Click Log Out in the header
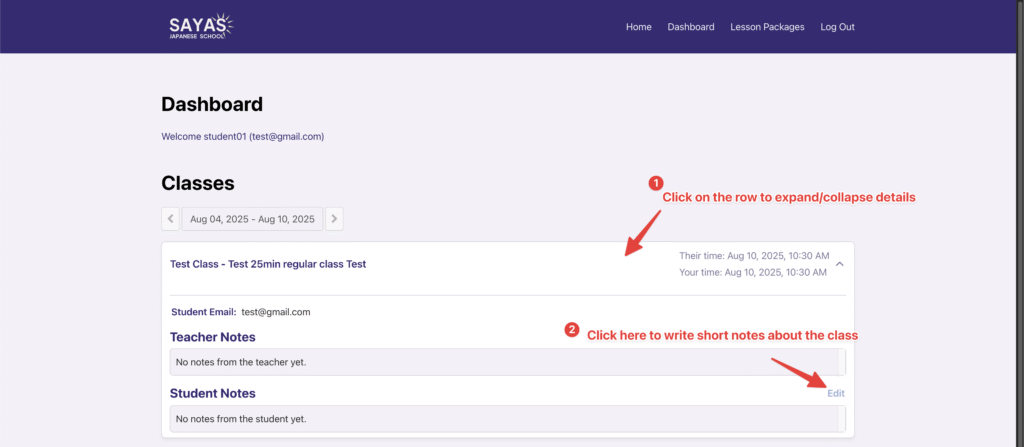Viewport: 1024px width, 447px height. [x=837, y=27]
